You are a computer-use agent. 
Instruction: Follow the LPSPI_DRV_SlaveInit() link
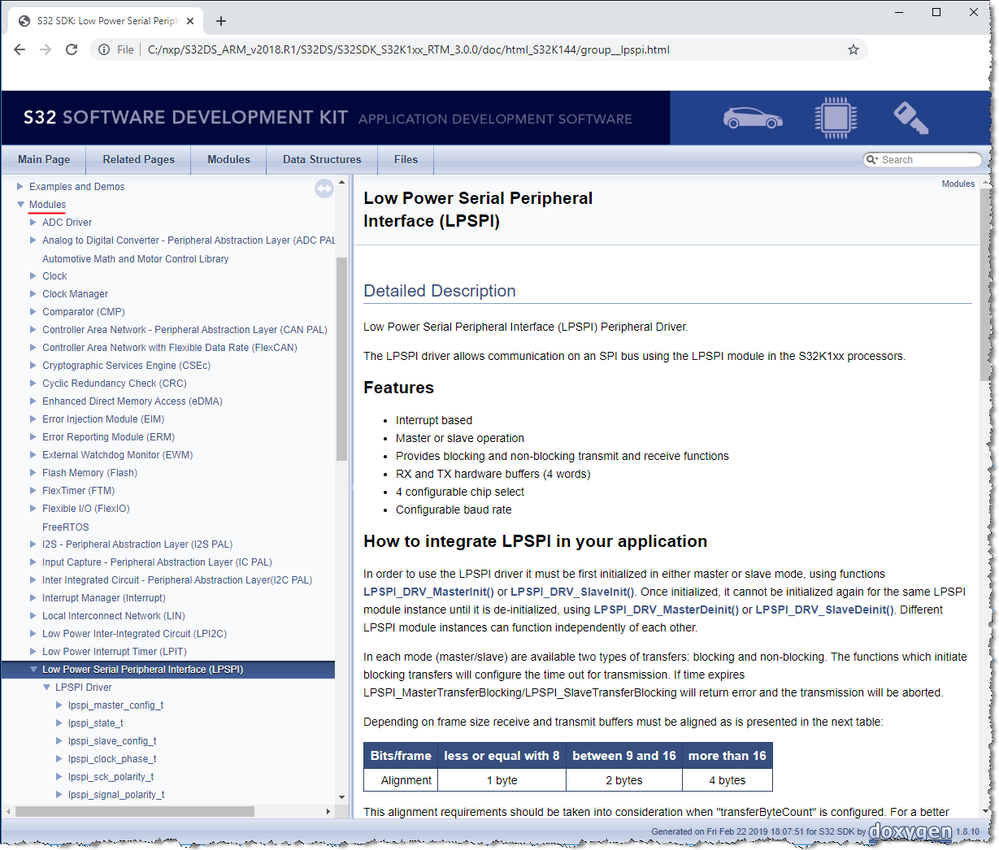pos(572,592)
